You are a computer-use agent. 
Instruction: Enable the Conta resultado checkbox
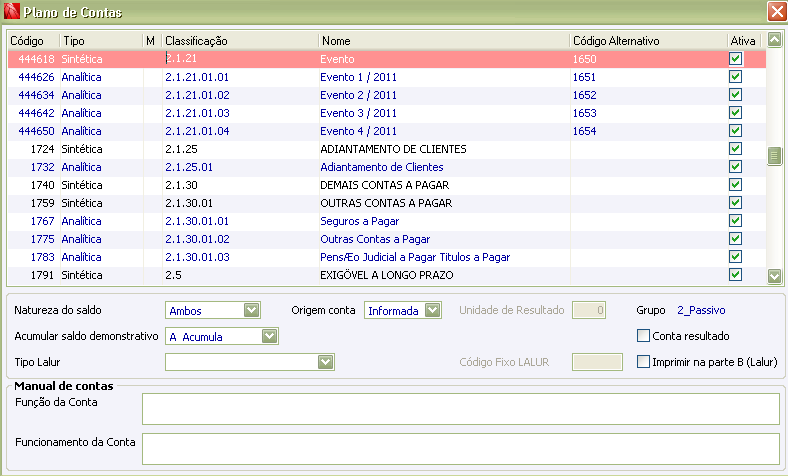[643, 336]
